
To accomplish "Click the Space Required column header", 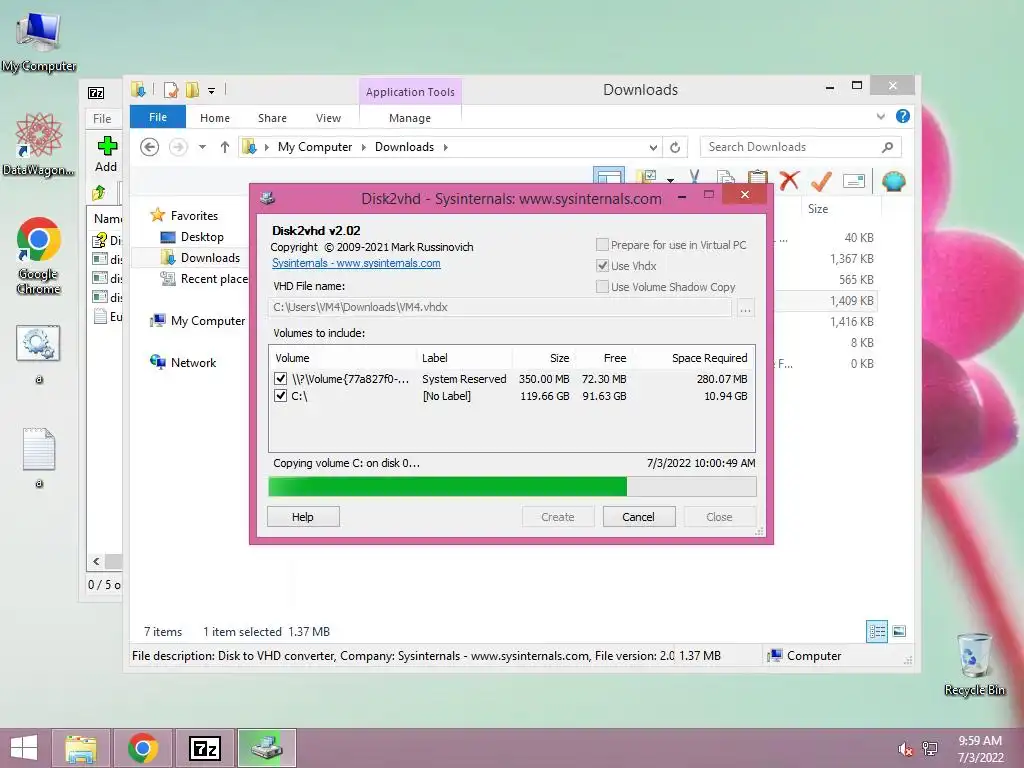I will pos(695,358).
